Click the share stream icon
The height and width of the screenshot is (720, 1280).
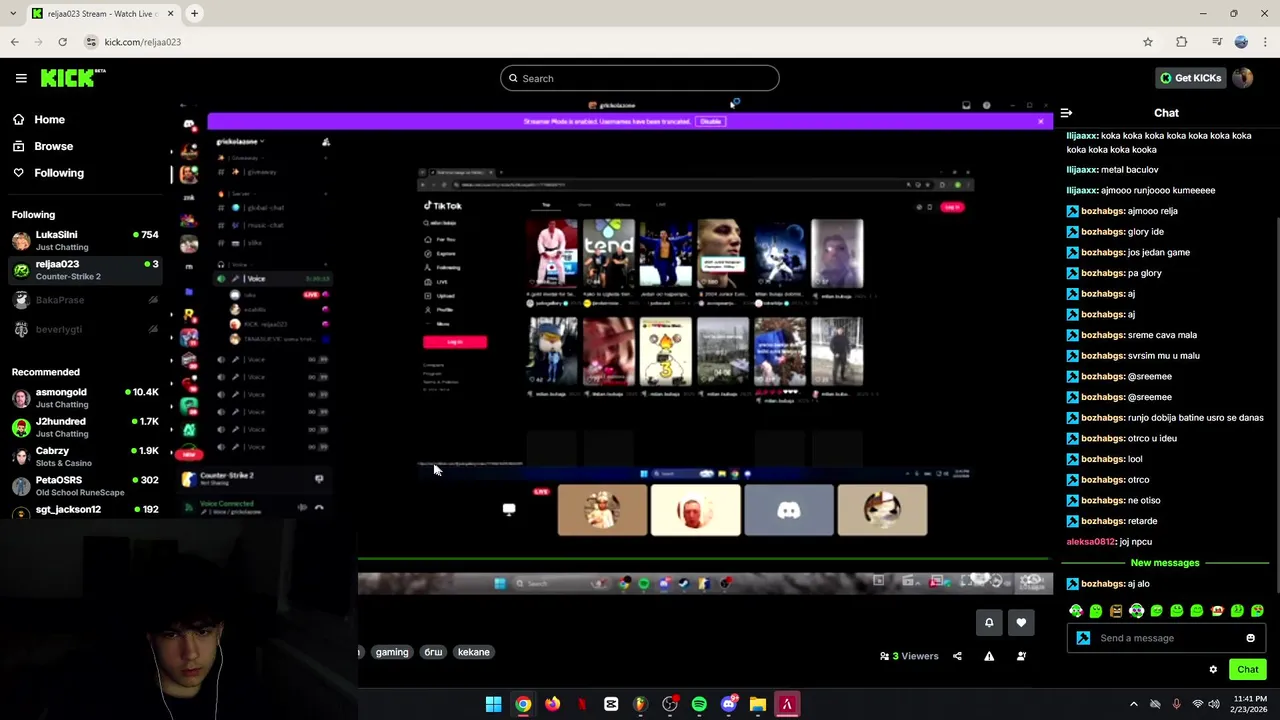pos(957,656)
